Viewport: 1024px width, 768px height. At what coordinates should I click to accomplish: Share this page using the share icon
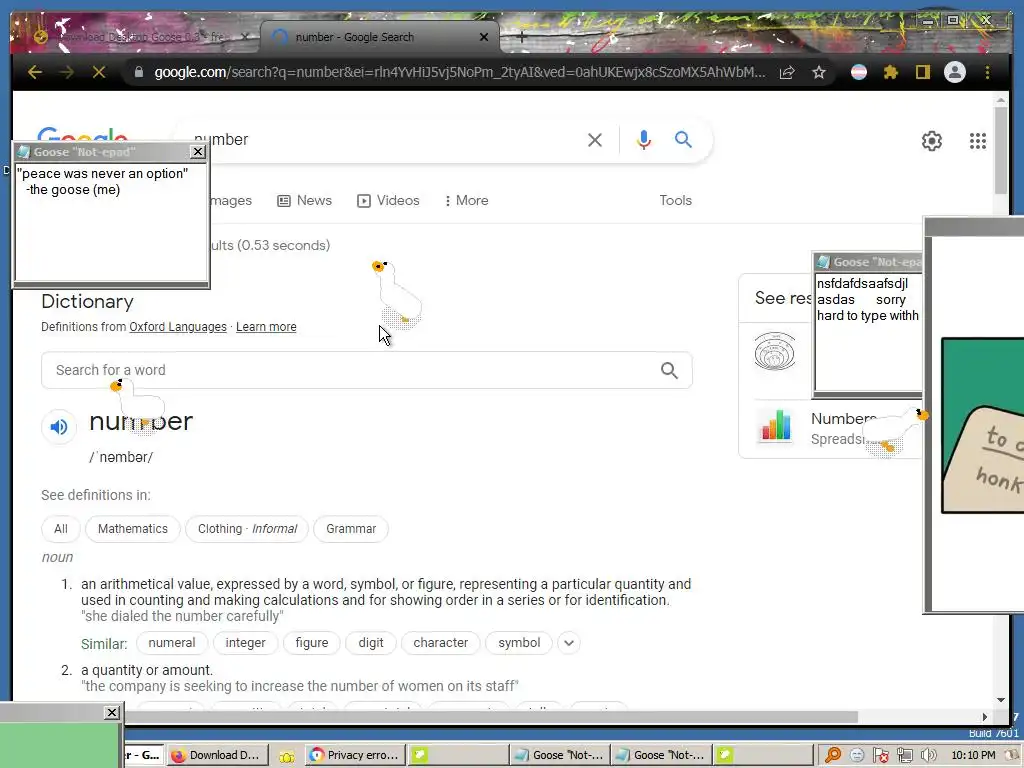(x=787, y=72)
